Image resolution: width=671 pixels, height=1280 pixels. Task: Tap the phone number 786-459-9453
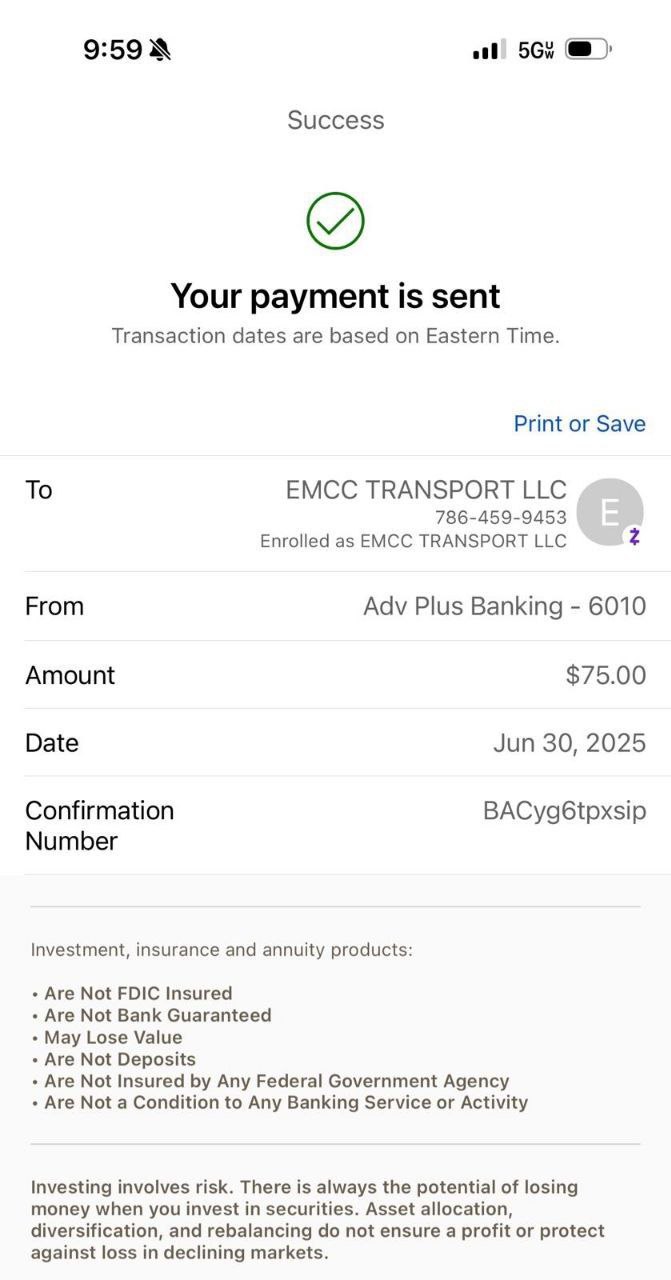500,517
